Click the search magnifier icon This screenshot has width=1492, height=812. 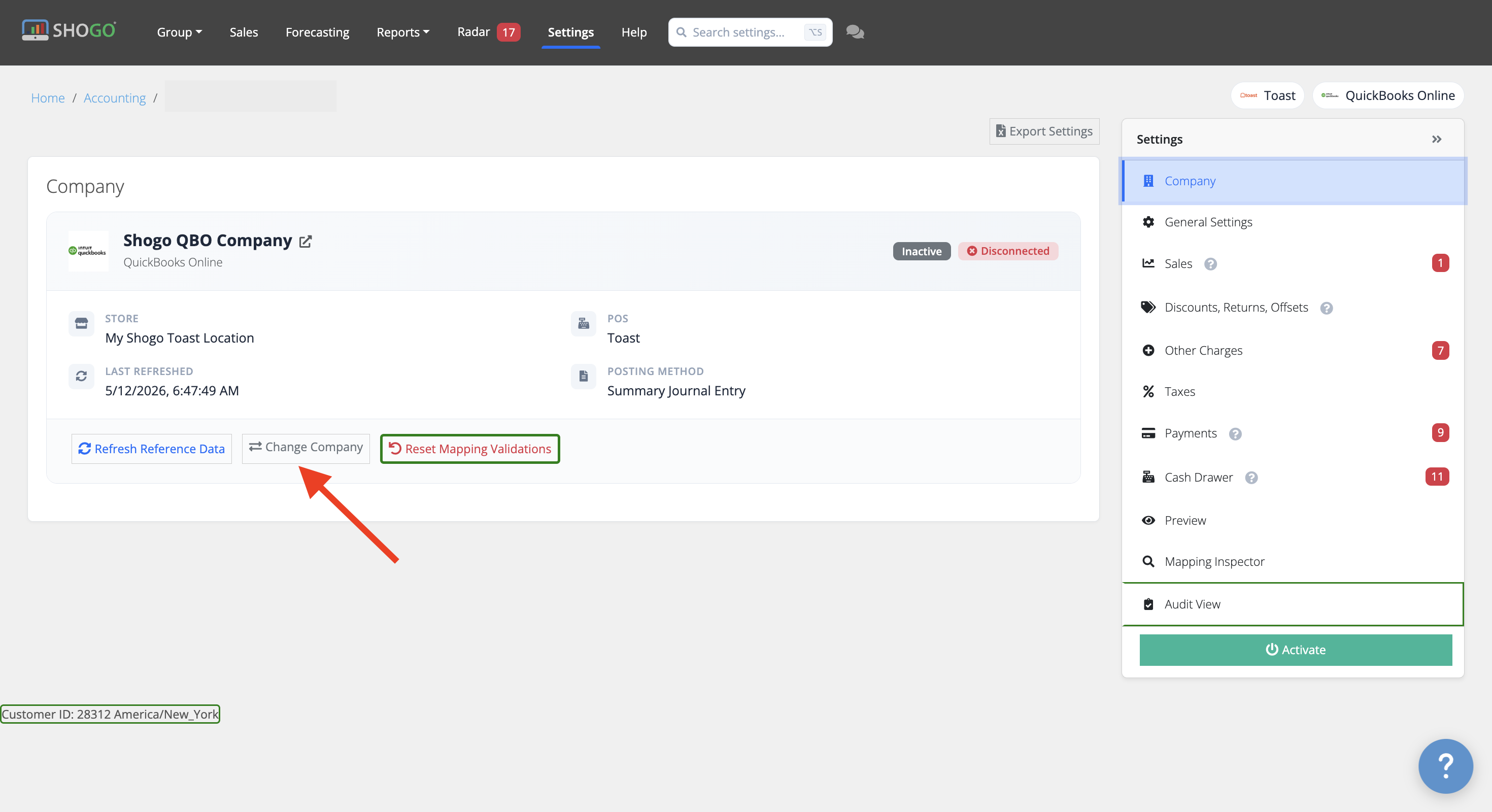pyautogui.click(x=681, y=32)
